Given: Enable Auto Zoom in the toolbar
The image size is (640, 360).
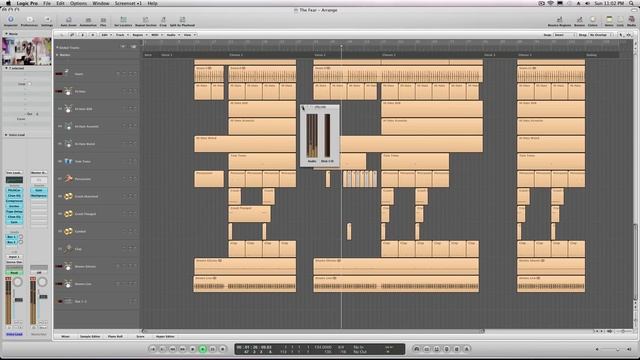Looking at the screenshot, I should [x=69, y=20].
